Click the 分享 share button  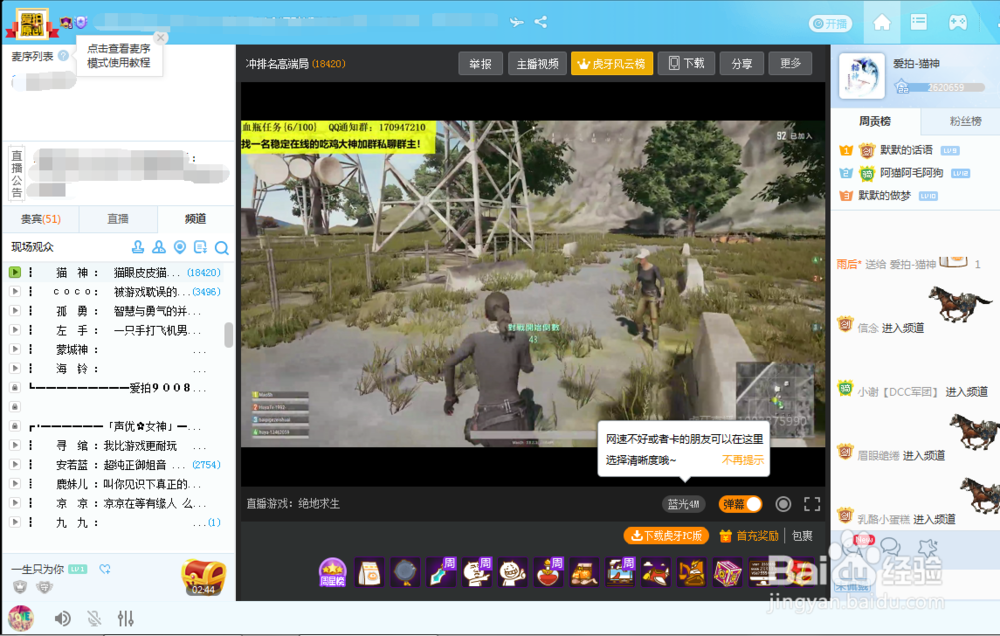(742, 63)
